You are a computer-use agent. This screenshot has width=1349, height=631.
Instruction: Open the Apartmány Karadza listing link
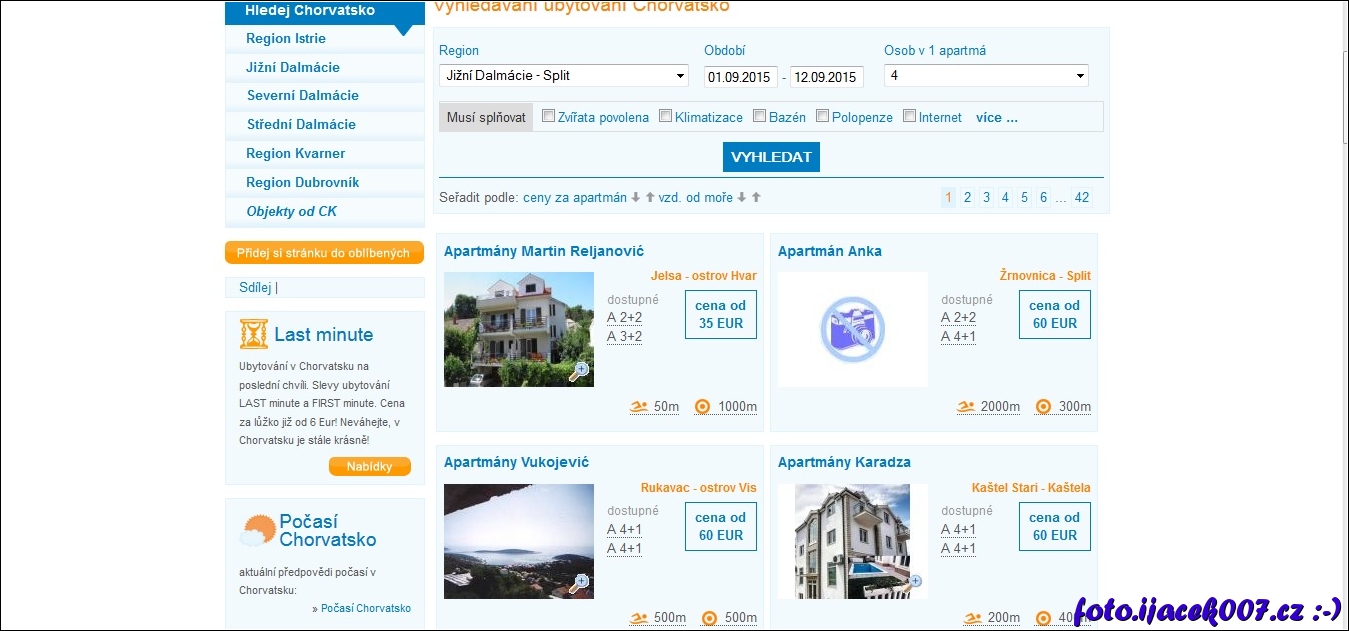(x=844, y=463)
